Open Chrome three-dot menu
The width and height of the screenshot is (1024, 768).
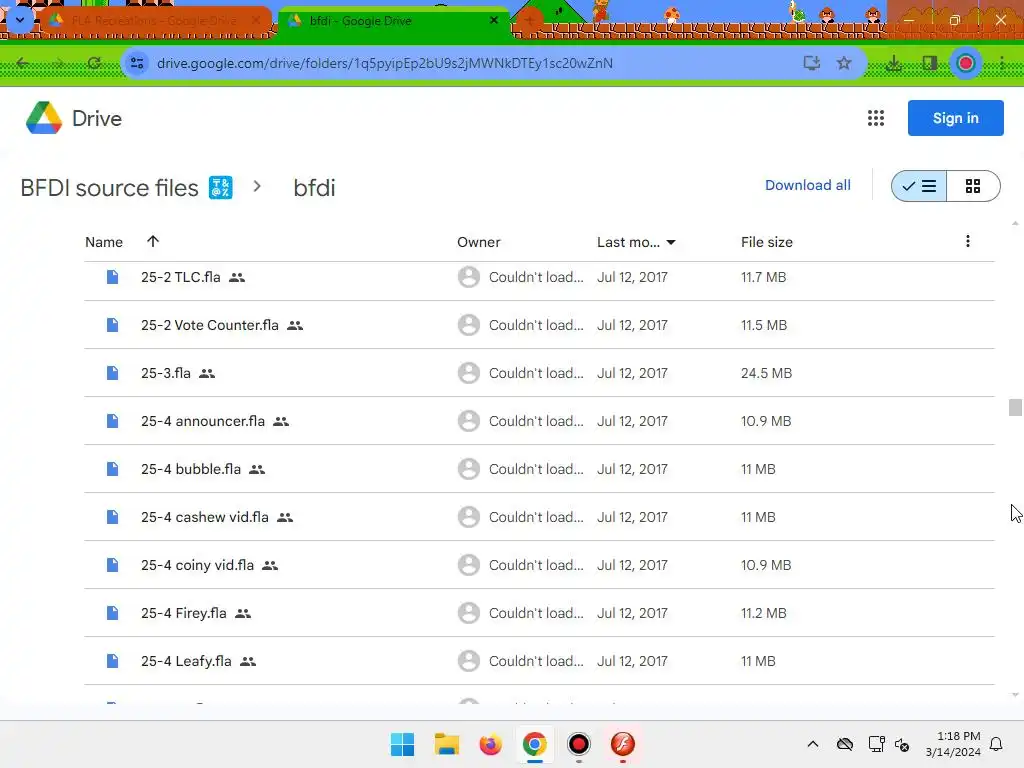(x=1002, y=63)
